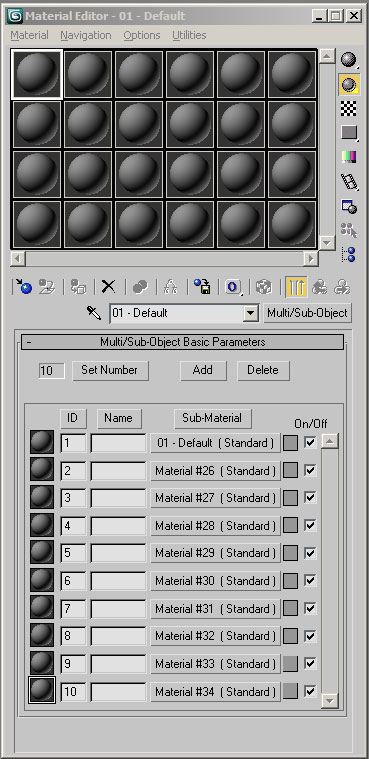This screenshot has width=369, height=759.
Task: Open the material editor Options icon
Action: click(x=349, y=206)
